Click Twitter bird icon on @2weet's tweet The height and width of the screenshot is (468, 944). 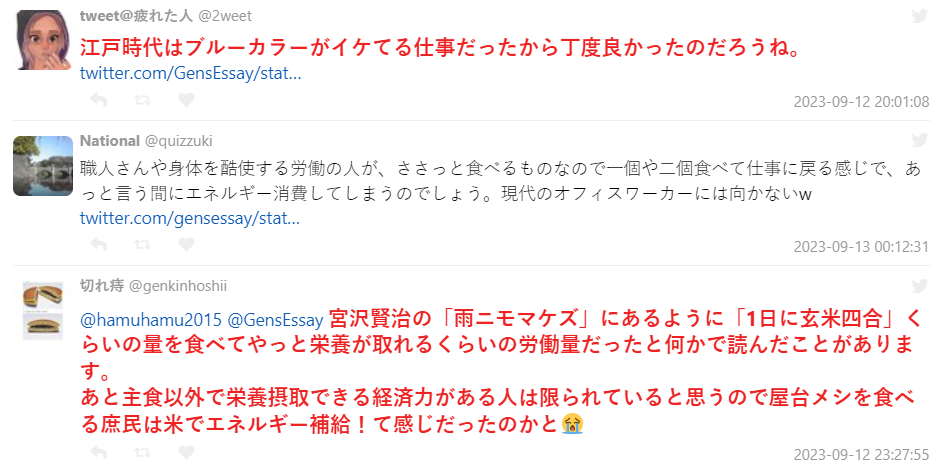[x=920, y=16]
